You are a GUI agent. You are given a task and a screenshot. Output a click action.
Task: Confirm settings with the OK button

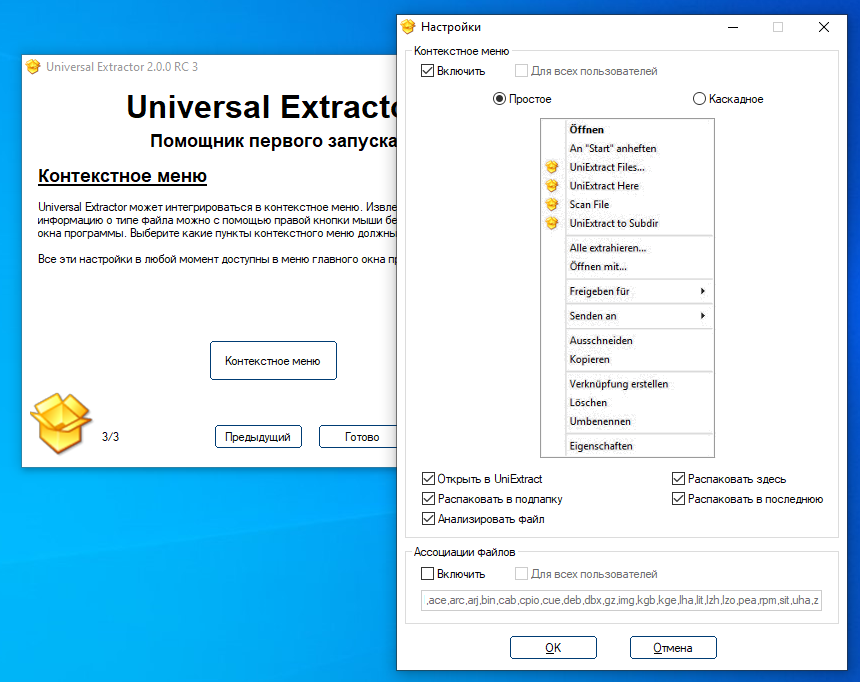pos(553,647)
